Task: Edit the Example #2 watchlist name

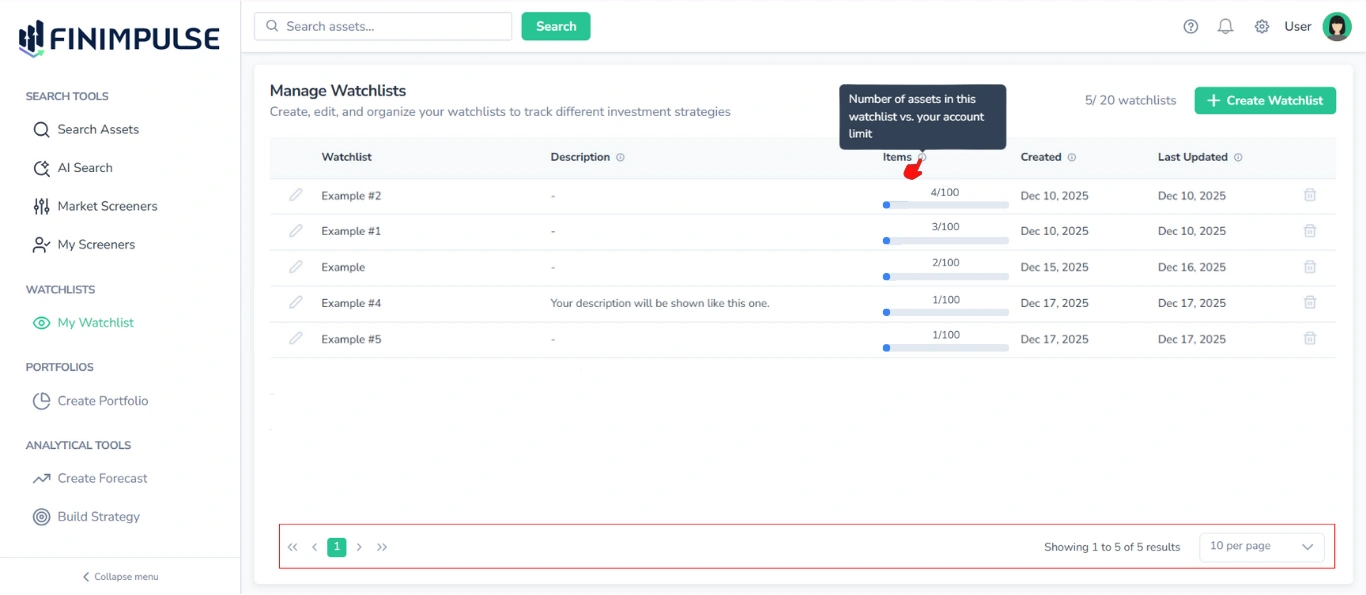Action: pyautogui.click(x=296, y=195)
